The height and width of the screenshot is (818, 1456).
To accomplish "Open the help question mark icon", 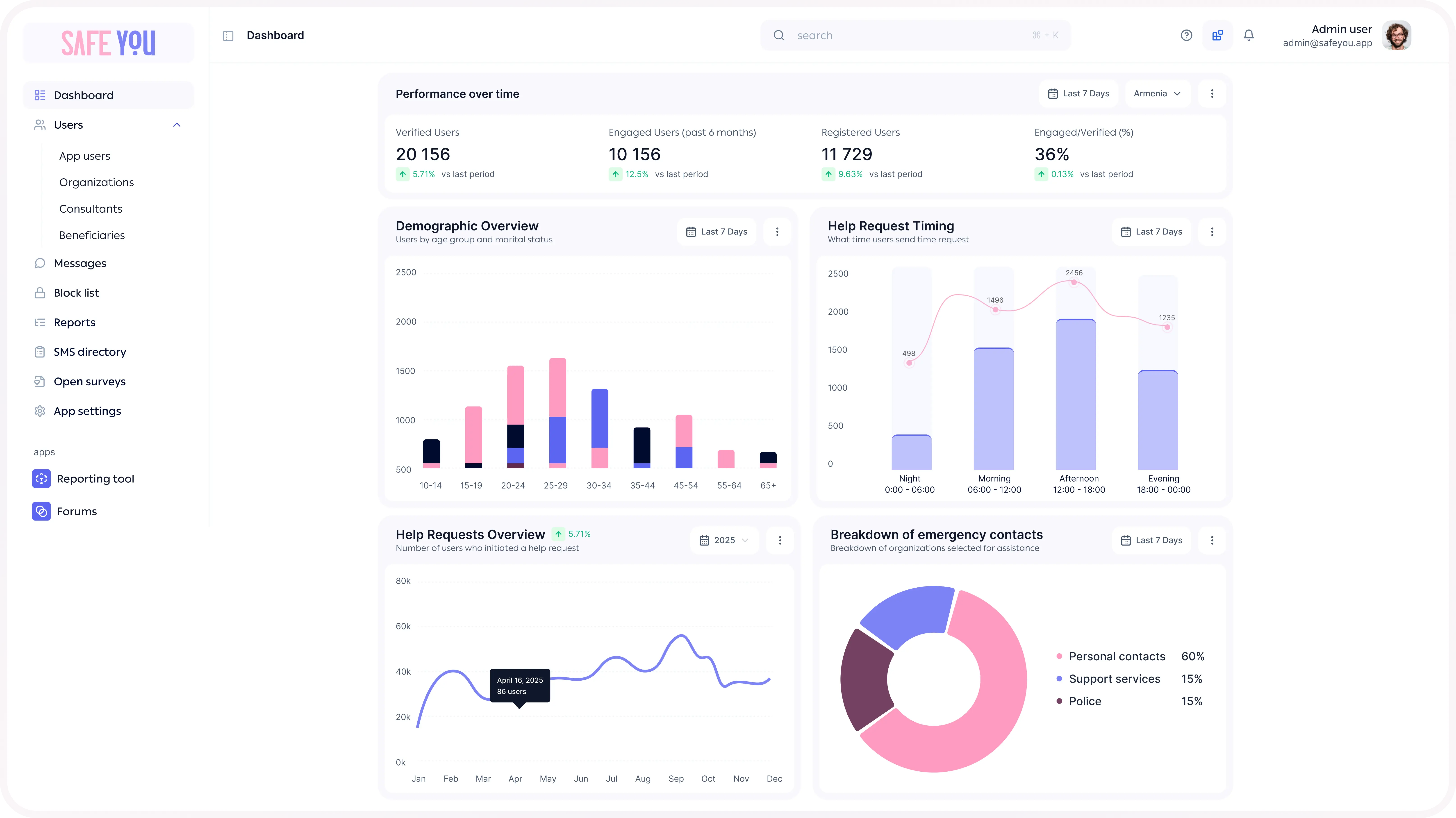I will pos(1186,35).
